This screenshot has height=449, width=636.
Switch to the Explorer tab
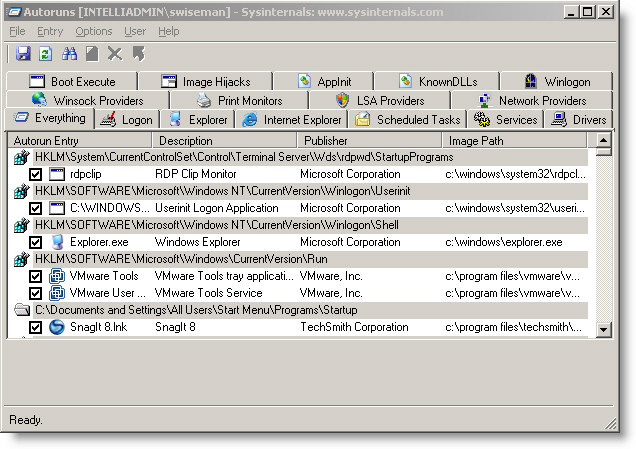point(198,120)
